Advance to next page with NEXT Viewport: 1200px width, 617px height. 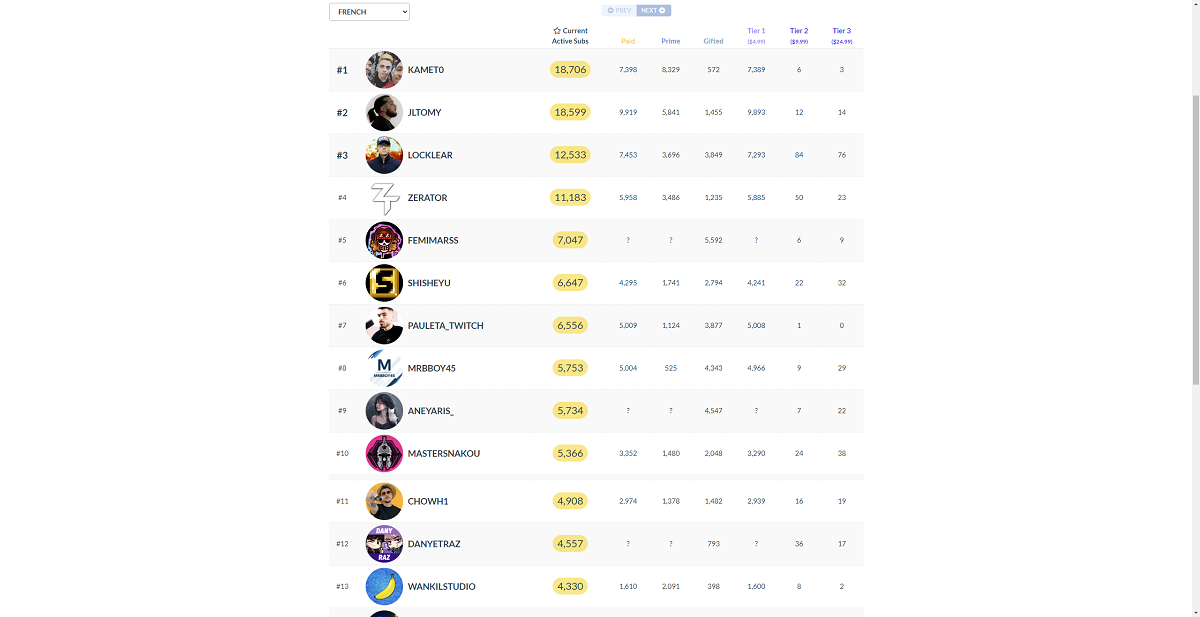pos(652,9)
